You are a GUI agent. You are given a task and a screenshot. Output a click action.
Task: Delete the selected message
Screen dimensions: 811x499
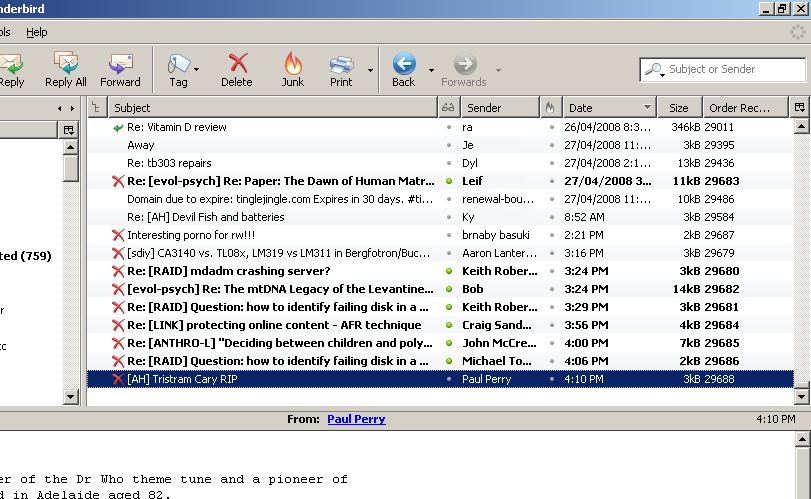pos(237,70)
